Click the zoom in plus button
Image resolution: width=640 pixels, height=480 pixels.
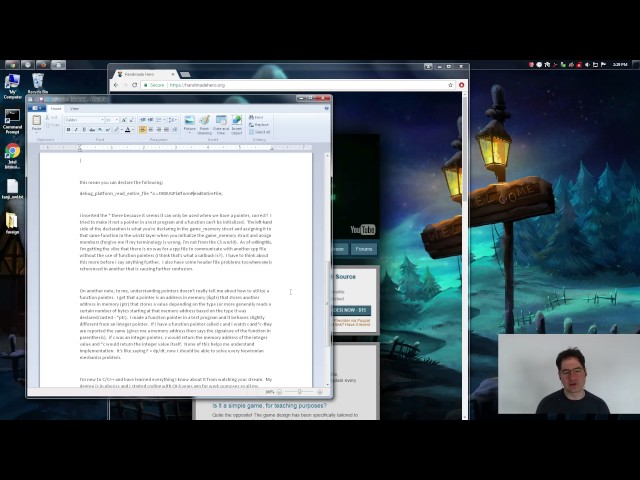tap(320, 392)
